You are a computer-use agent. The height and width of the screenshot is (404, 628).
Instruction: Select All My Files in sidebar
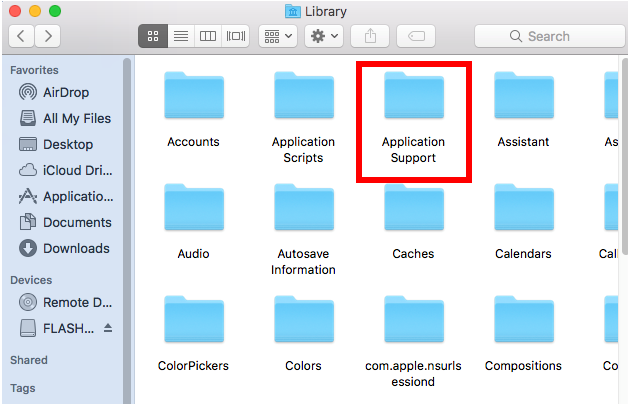(x=65, y=119)
